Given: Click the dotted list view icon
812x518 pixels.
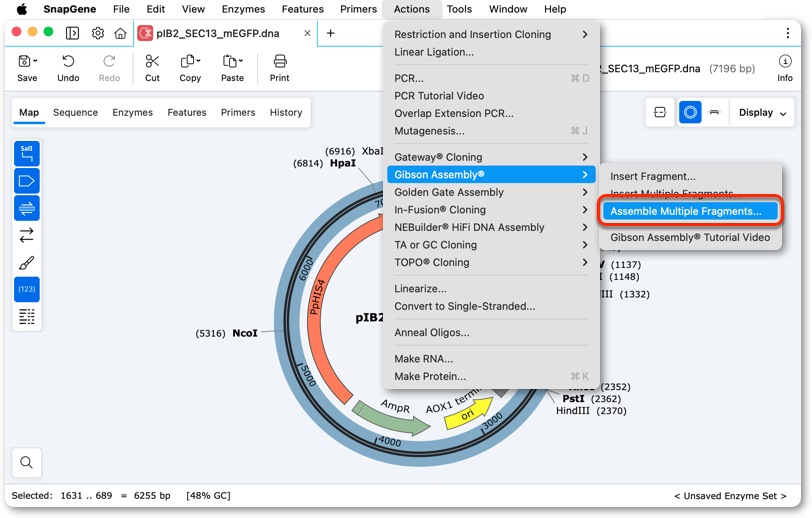Looking at the screenshot, I should (x=26, y=316).
